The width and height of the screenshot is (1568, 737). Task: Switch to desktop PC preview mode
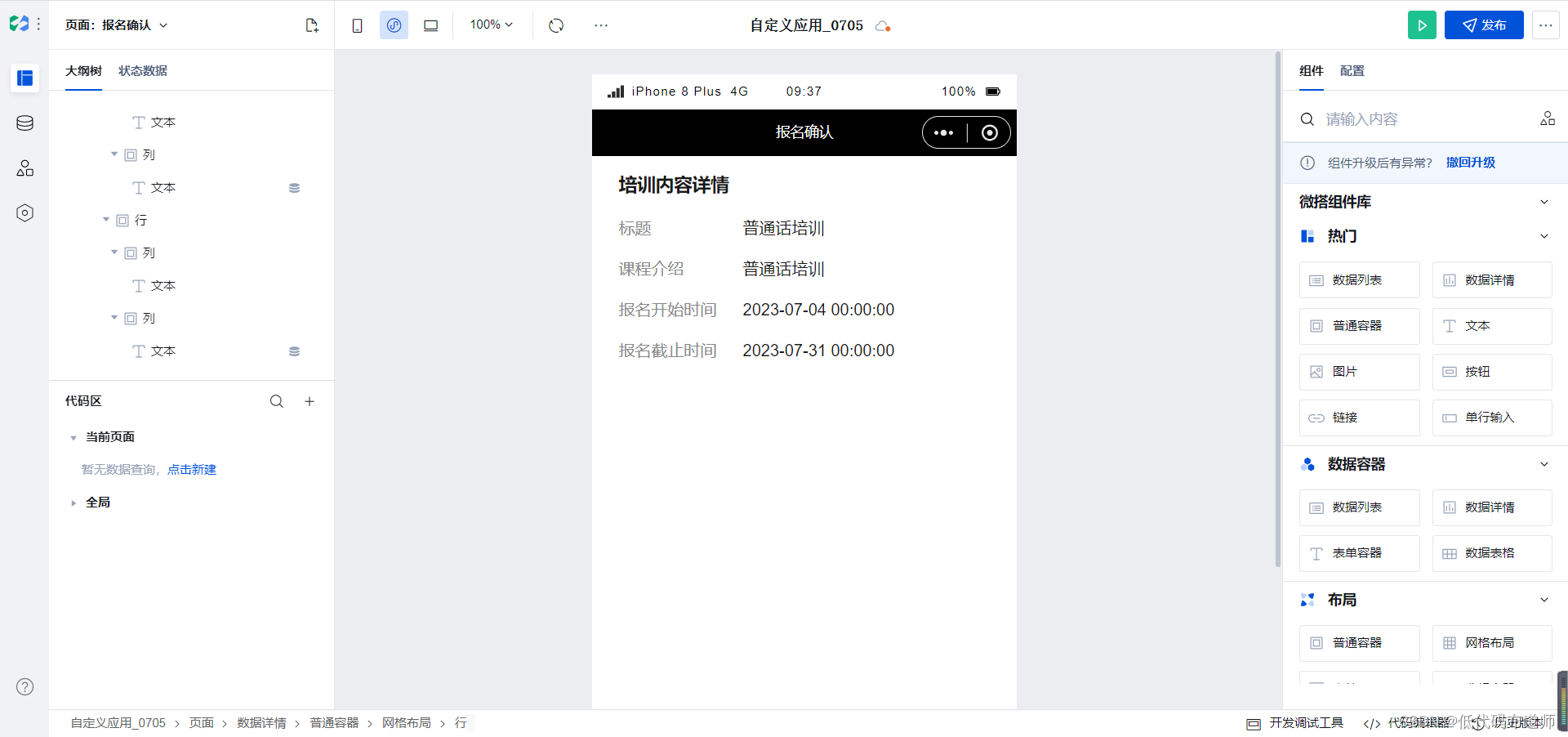[430, 25]
